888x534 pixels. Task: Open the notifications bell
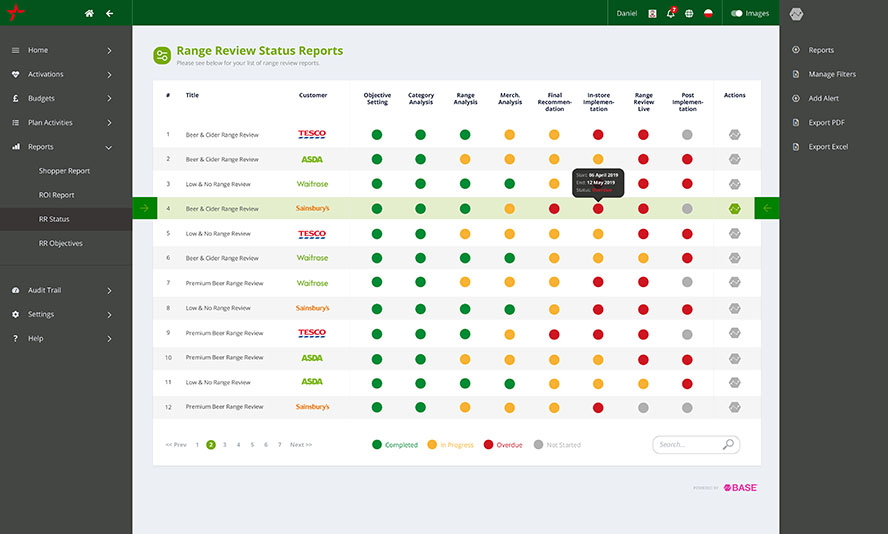click(x=671, y=13)
